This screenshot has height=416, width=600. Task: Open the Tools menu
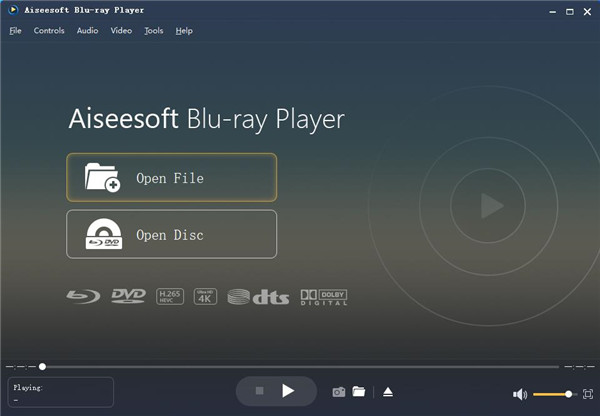[153, 31]
